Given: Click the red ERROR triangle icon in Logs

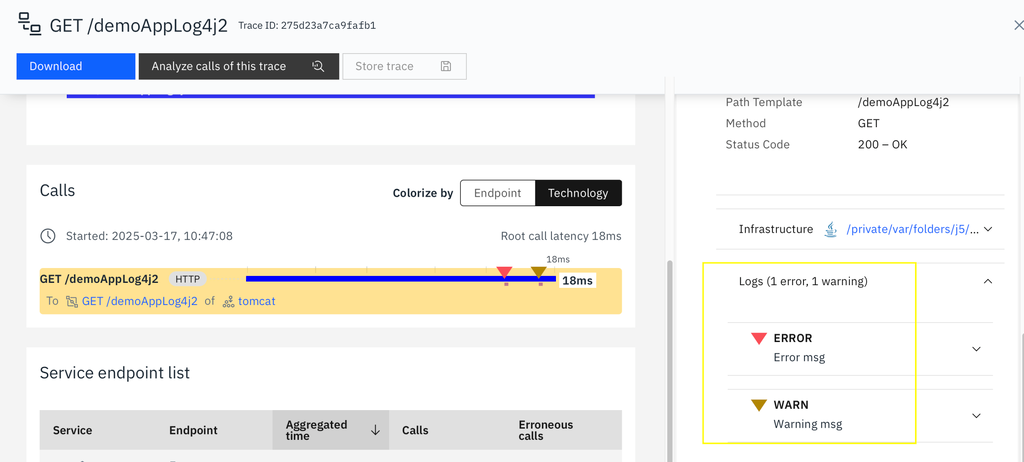Looking at the screenshot, I should [758, 338].
